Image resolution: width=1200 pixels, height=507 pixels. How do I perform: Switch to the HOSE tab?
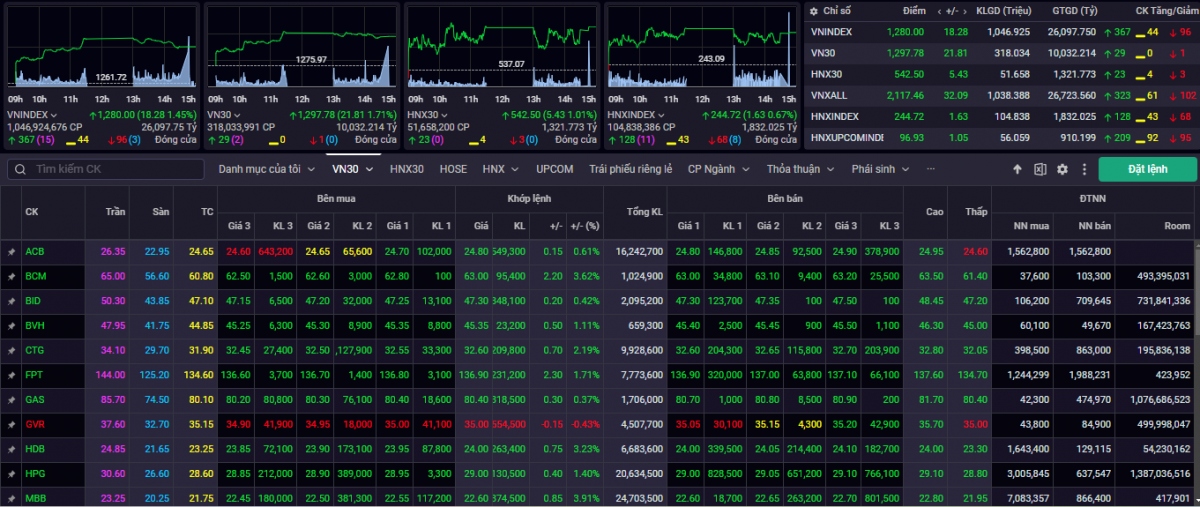(x=453, y=169)
